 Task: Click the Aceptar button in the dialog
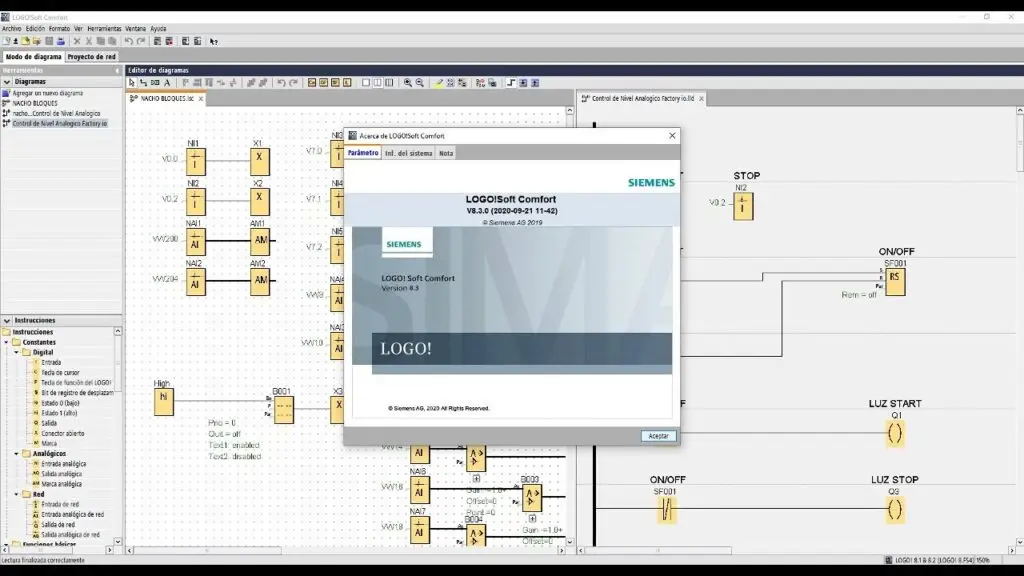point(658,436)
